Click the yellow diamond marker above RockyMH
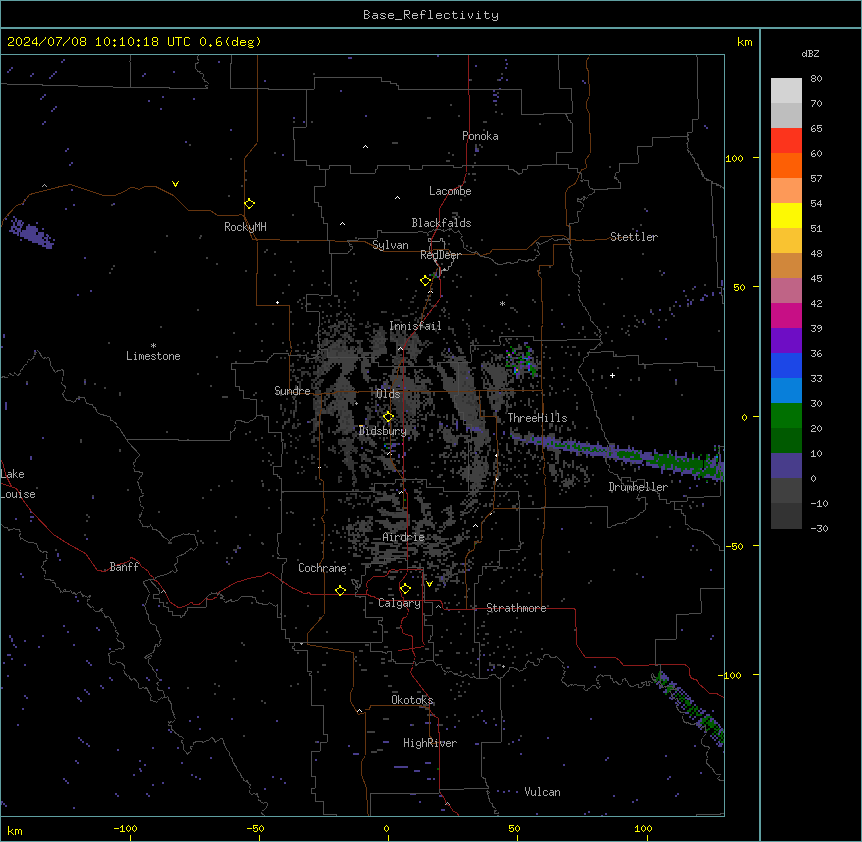The height and width of the screenshot is (842, 862). coord(249,203)
